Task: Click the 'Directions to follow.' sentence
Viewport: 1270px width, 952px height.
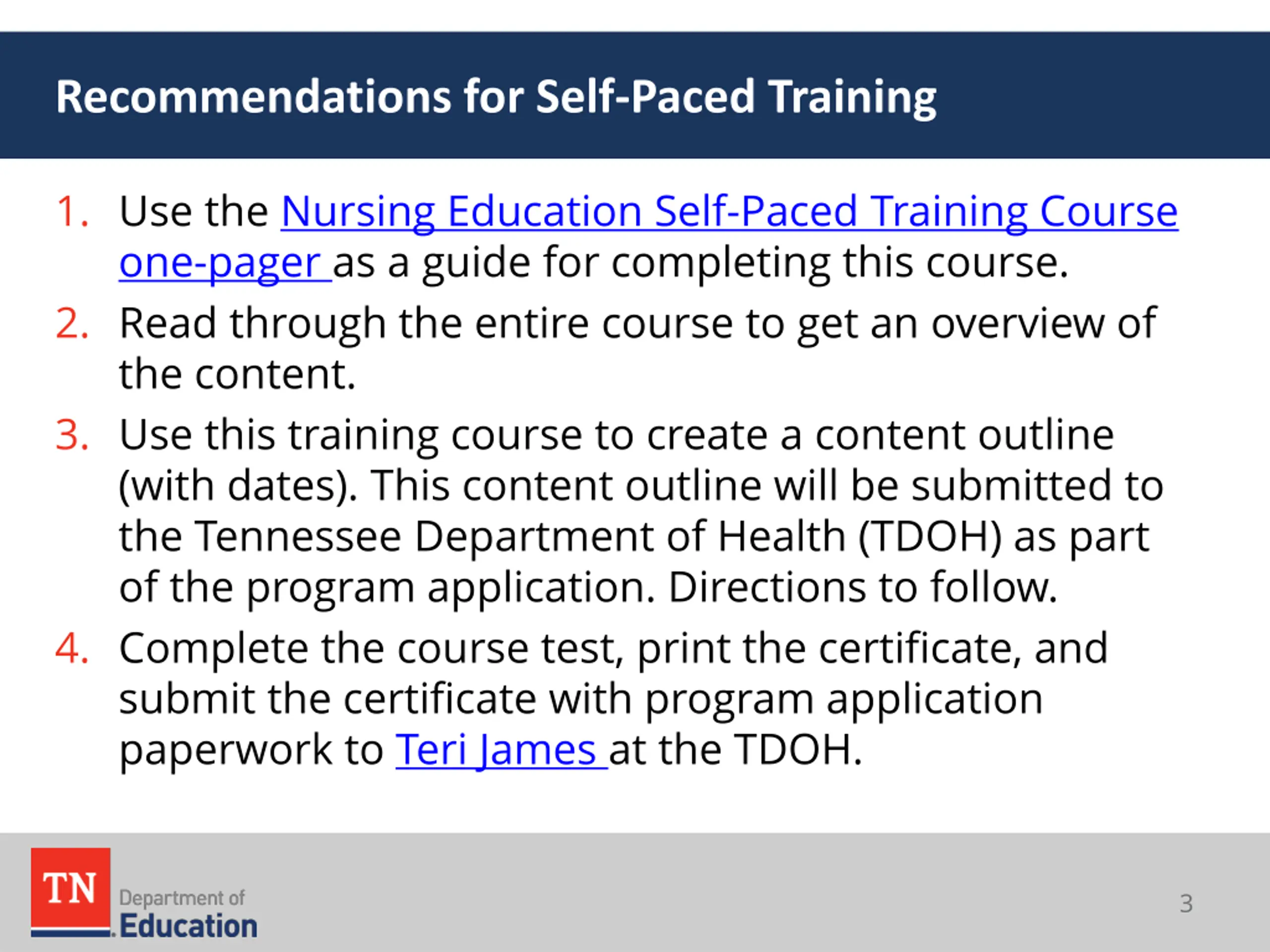Action: (863, 588)
